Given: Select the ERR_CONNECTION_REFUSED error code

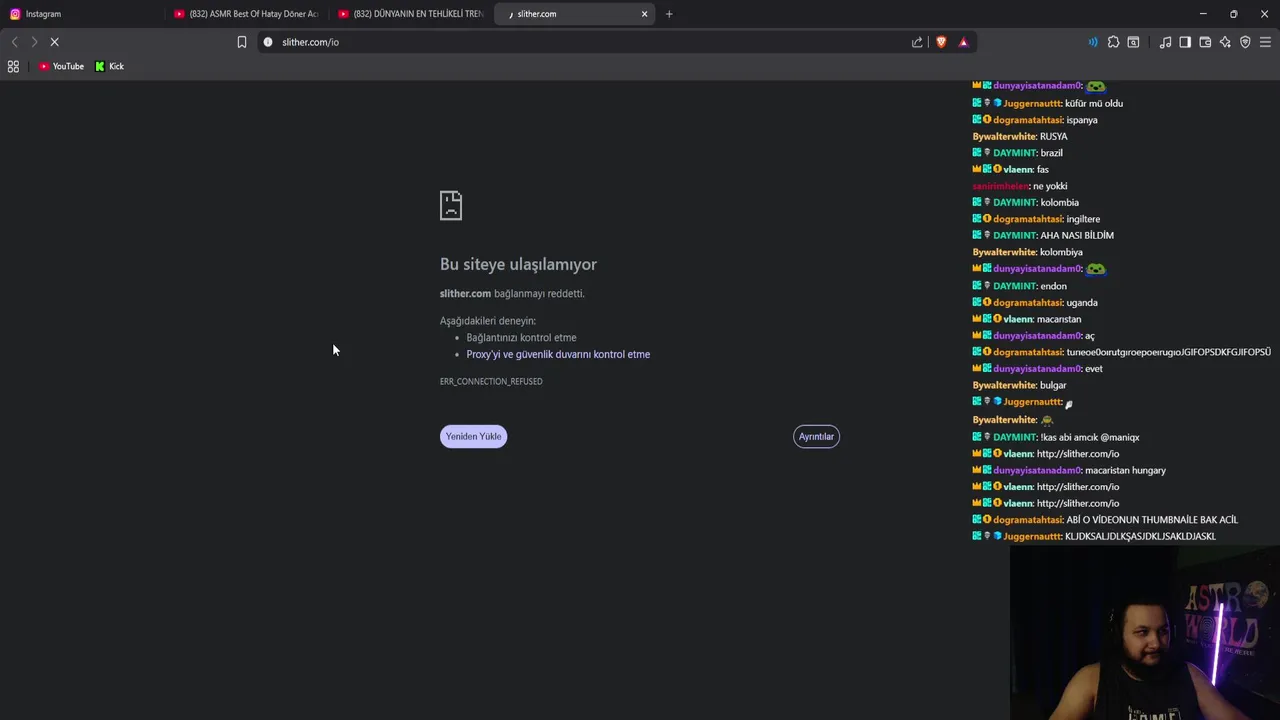Looking at the screenshot, I should [x=491, y=381].
